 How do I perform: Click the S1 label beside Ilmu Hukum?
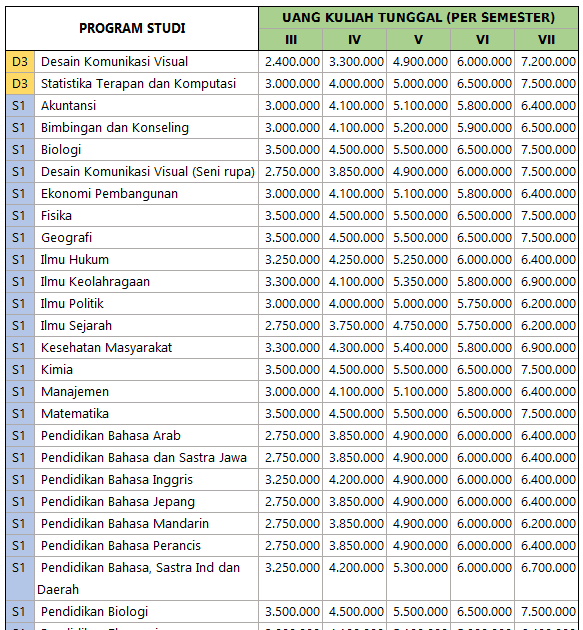click(18, 260)
